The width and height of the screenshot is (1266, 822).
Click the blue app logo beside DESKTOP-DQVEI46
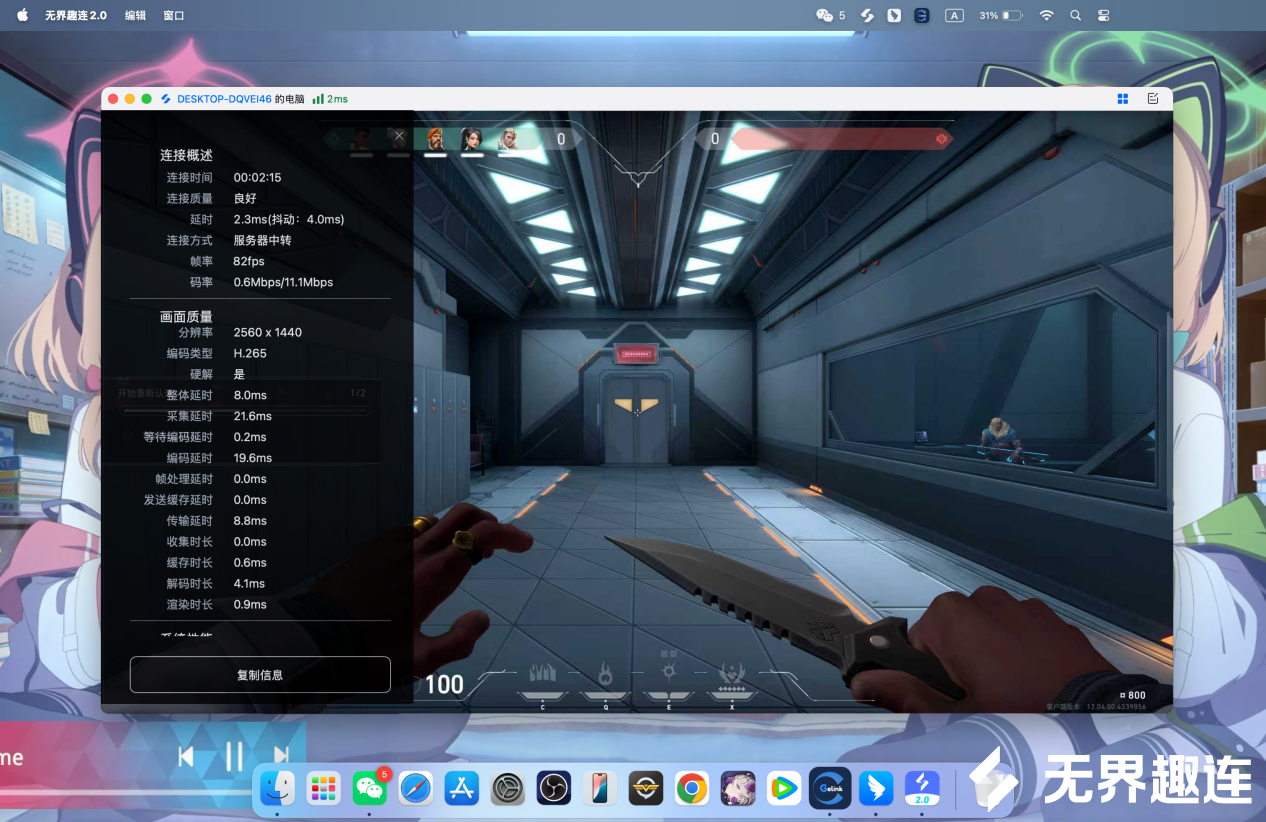(166, 99)
